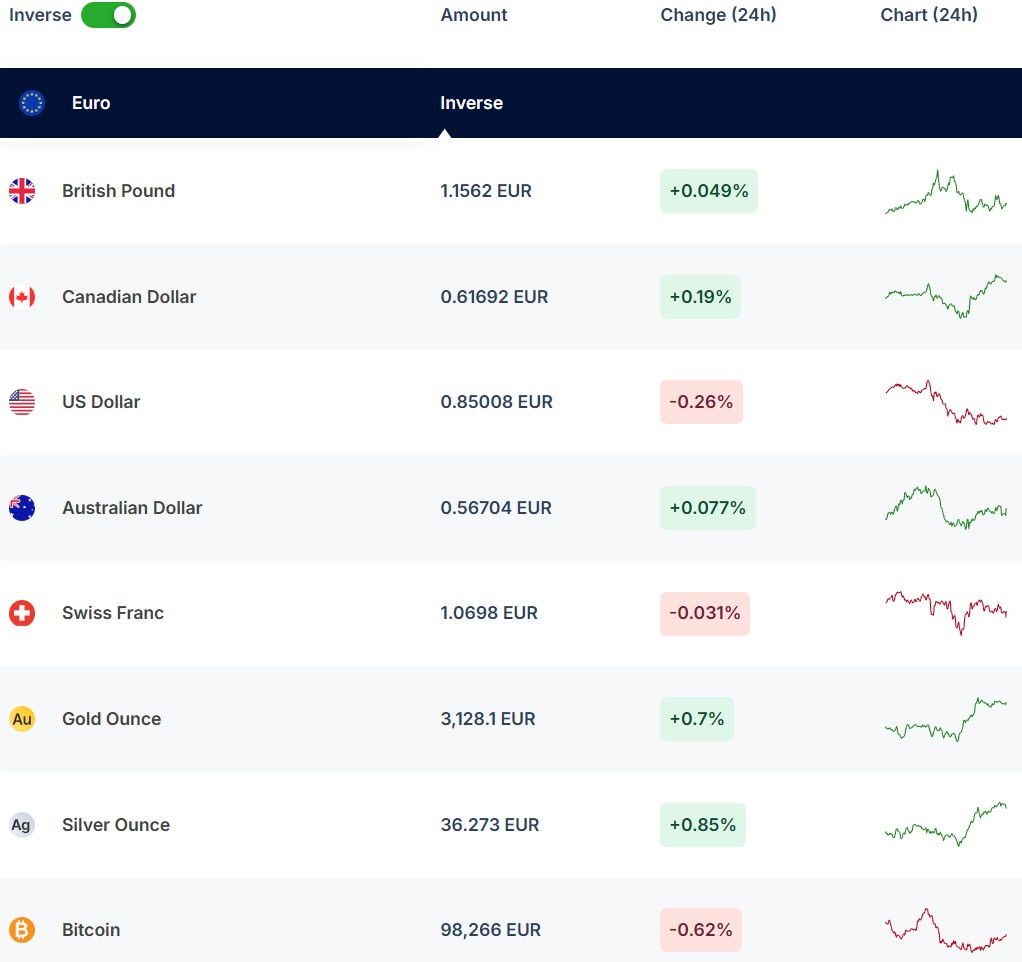The image size is (1022, 962).
Task: Click the Chart (24h) column header
Action: tap(929, 15)
